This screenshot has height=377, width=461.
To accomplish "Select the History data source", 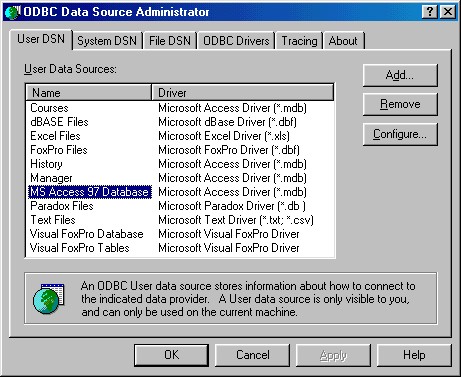I will [46, 164].
